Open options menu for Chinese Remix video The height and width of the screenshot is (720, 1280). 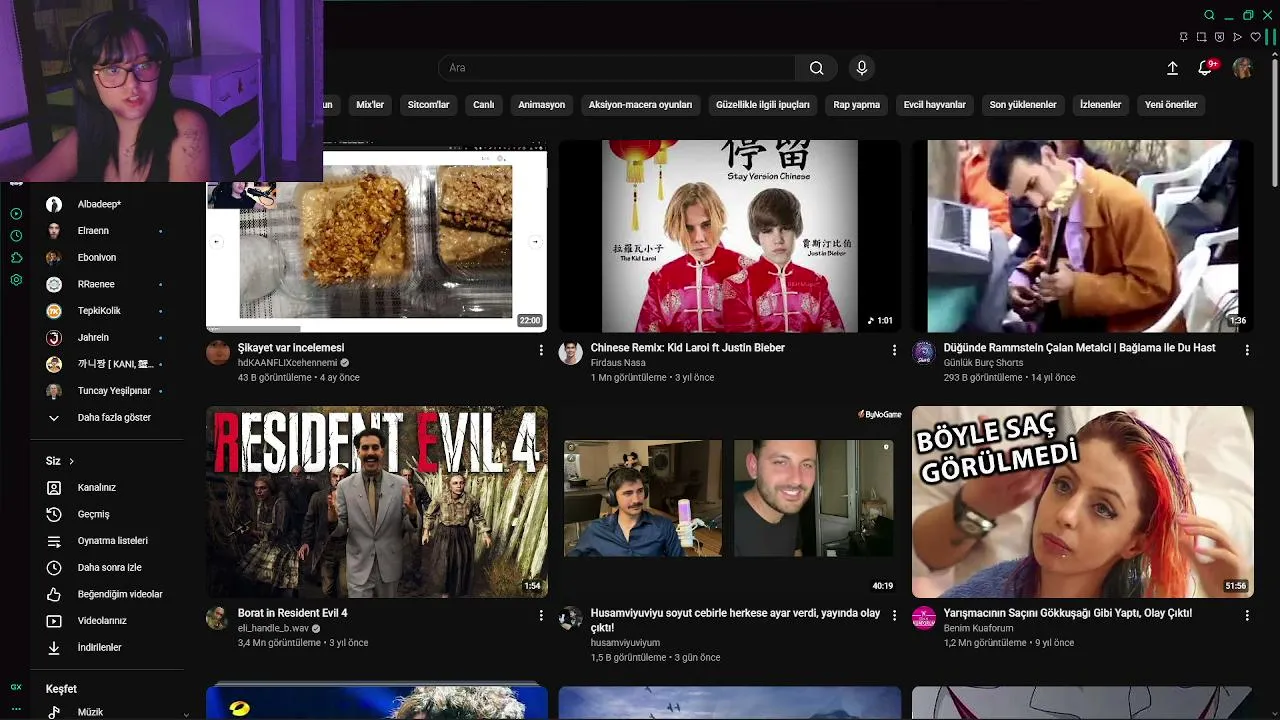click(894, 350)
